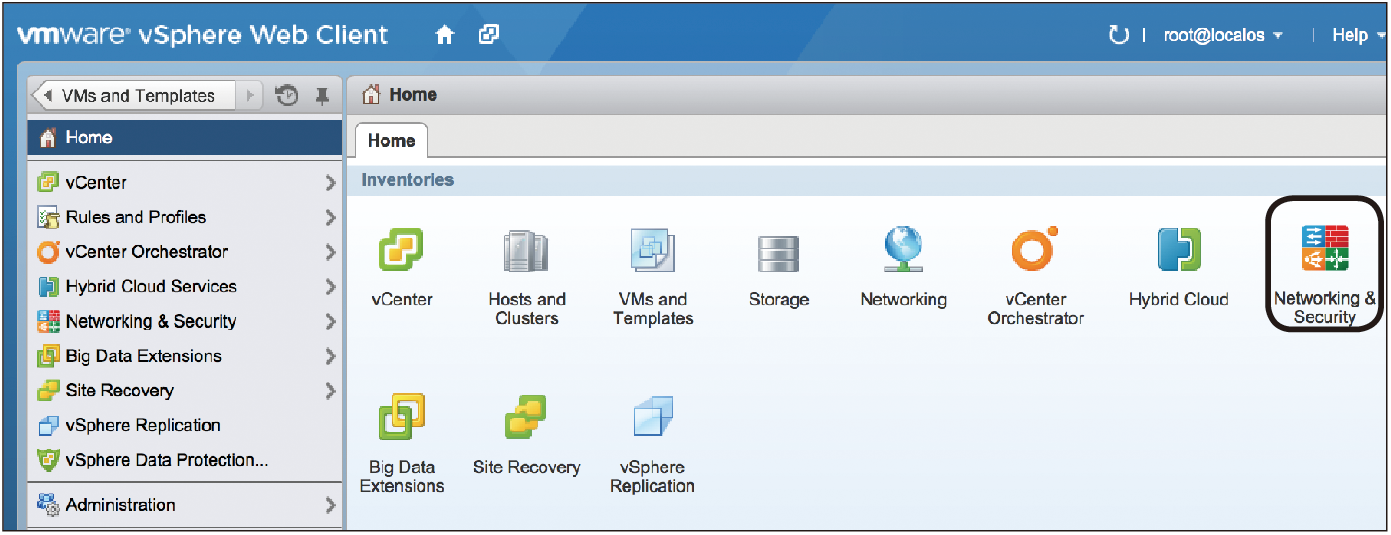Open the Hybrid Cloud inventory icon

1179,250
